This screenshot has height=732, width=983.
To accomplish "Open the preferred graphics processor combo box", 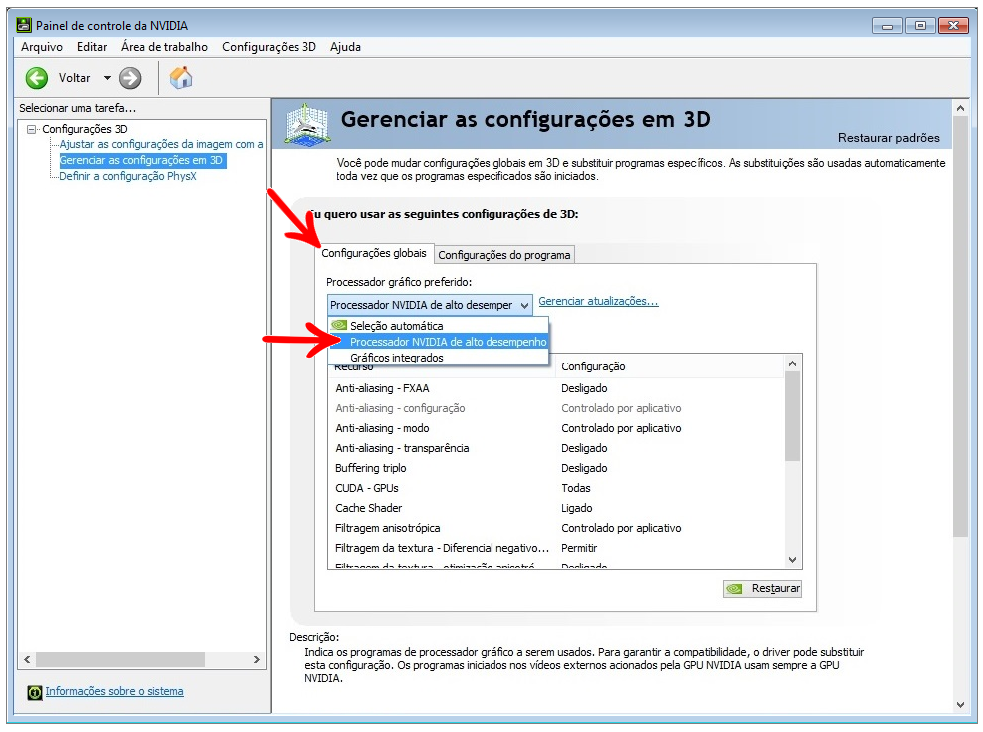I will click(x=429, y=305).
